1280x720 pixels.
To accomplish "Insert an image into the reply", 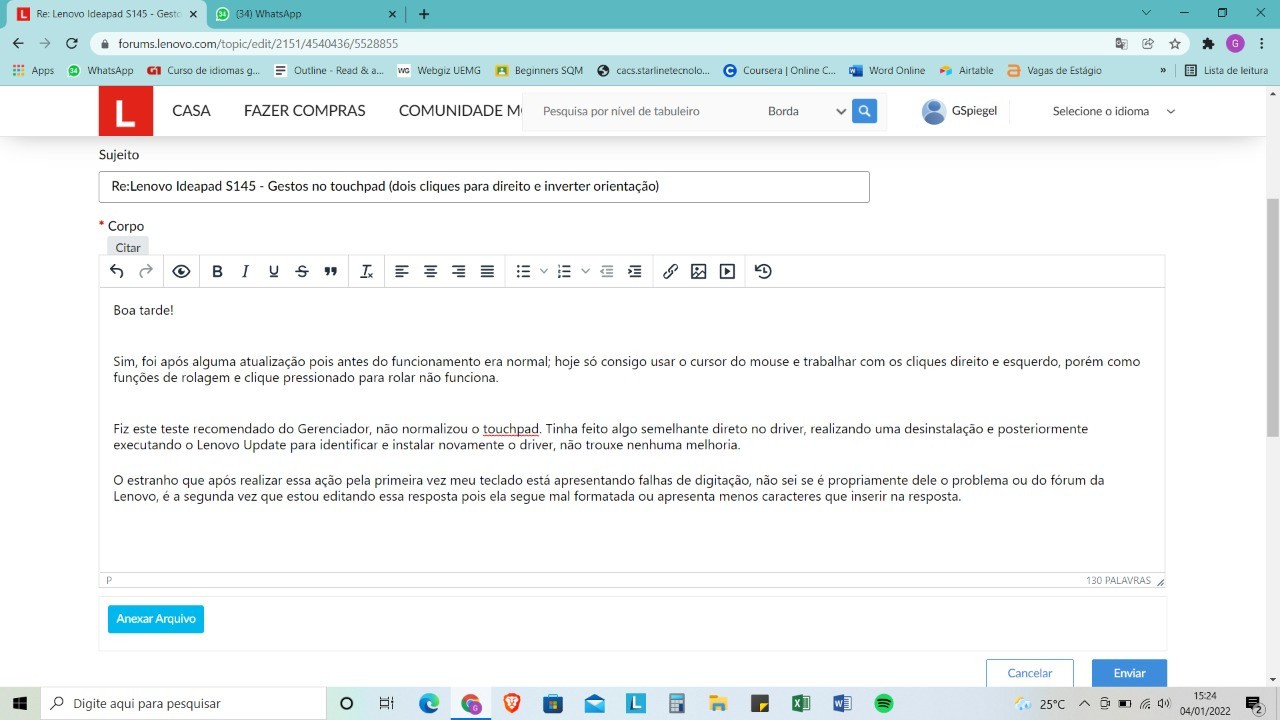I will [x=698, y=271].
